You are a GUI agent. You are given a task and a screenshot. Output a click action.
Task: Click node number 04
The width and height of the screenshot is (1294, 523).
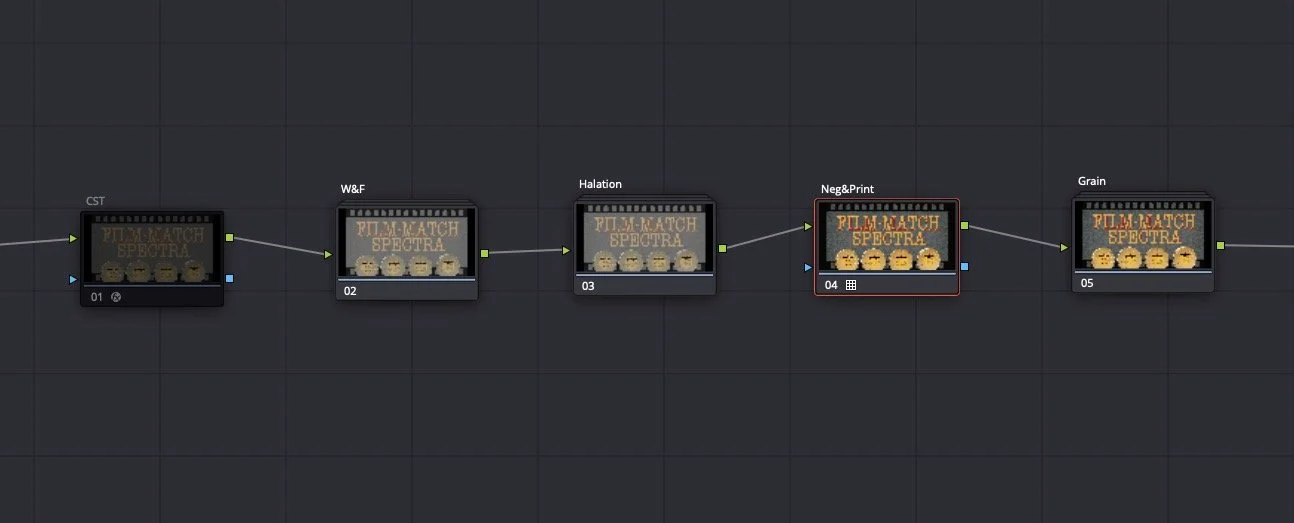coord(831,285)
